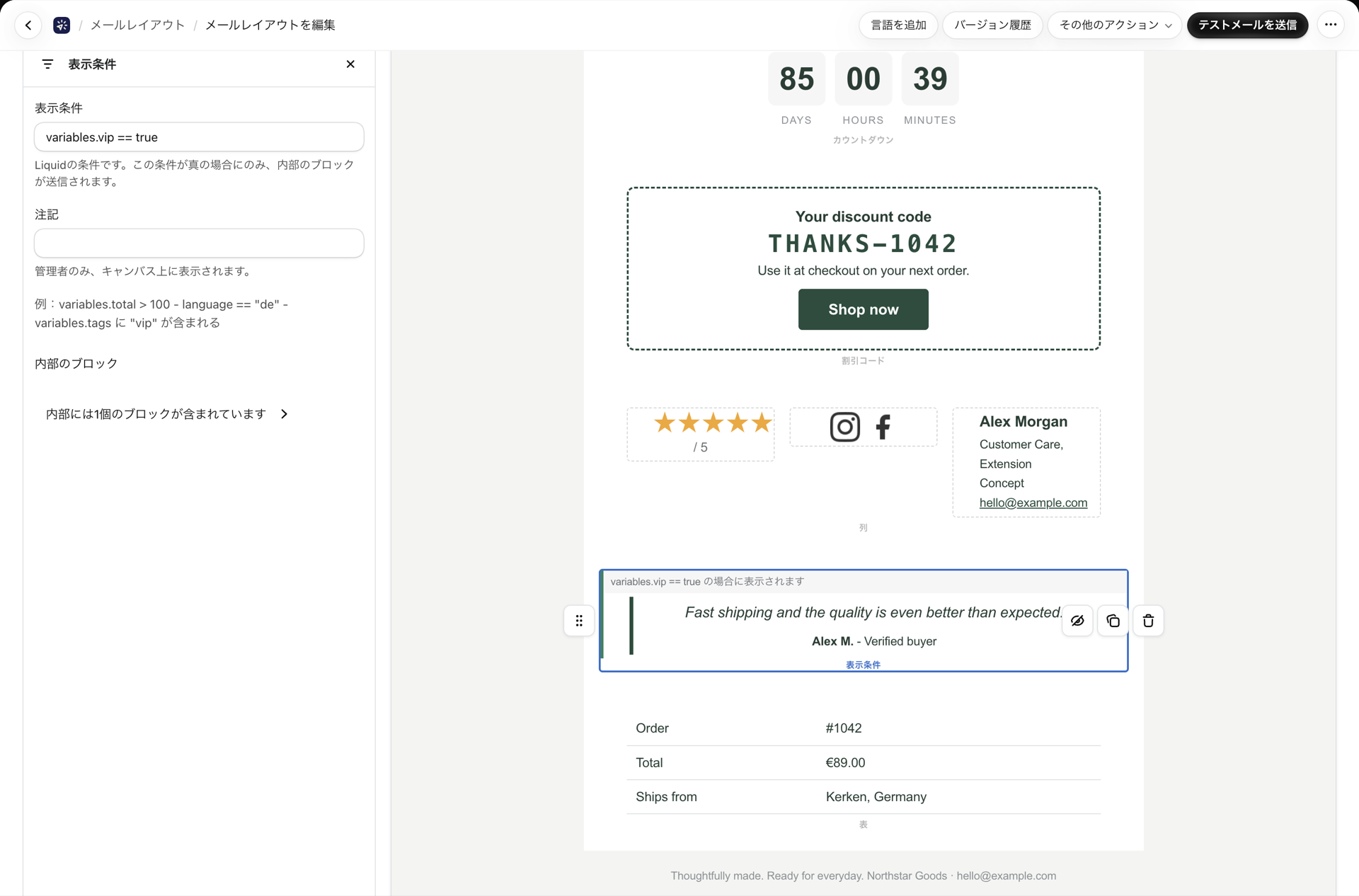Viewport: 1359px width, 896px height.
Task: Select the #1042 order cell
Action: (x=843, y=728)
